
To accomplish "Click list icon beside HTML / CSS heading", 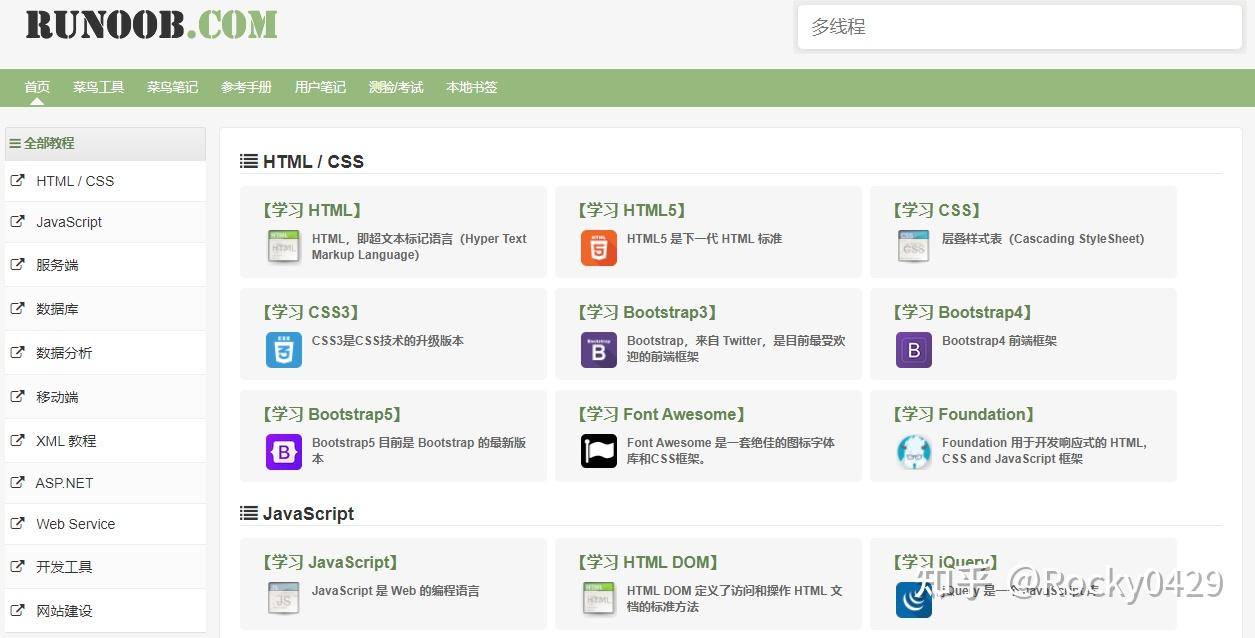I will pyautogui.click(x=249, y=161).
